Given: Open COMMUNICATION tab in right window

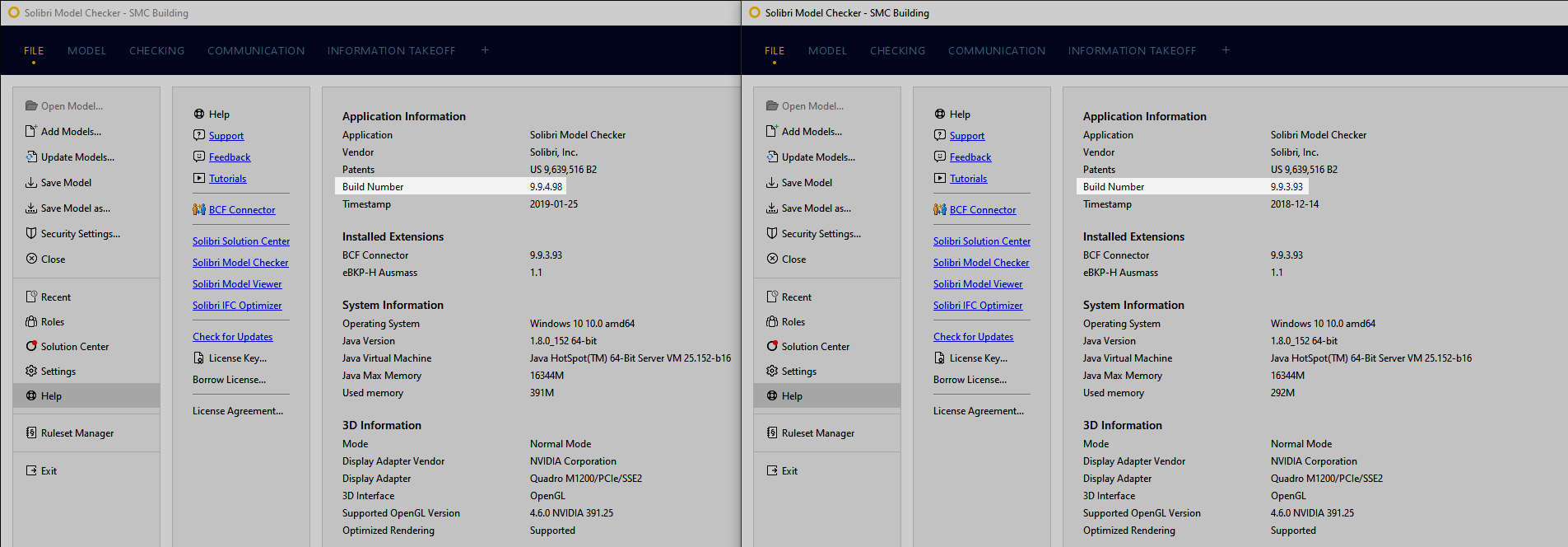Looking at the screenshot, I should (997, 51).
